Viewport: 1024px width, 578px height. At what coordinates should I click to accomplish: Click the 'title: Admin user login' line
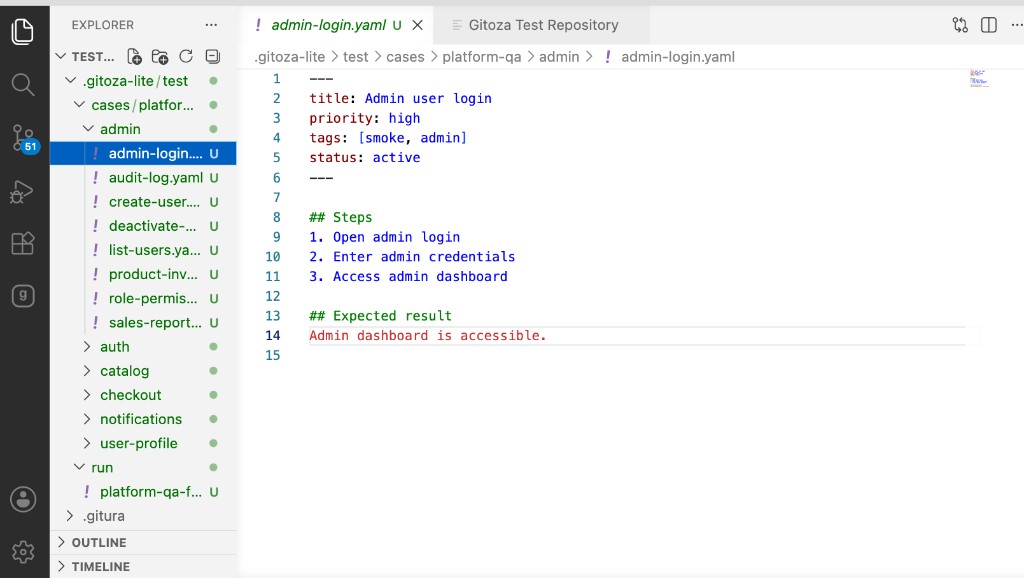coord(400,99)
